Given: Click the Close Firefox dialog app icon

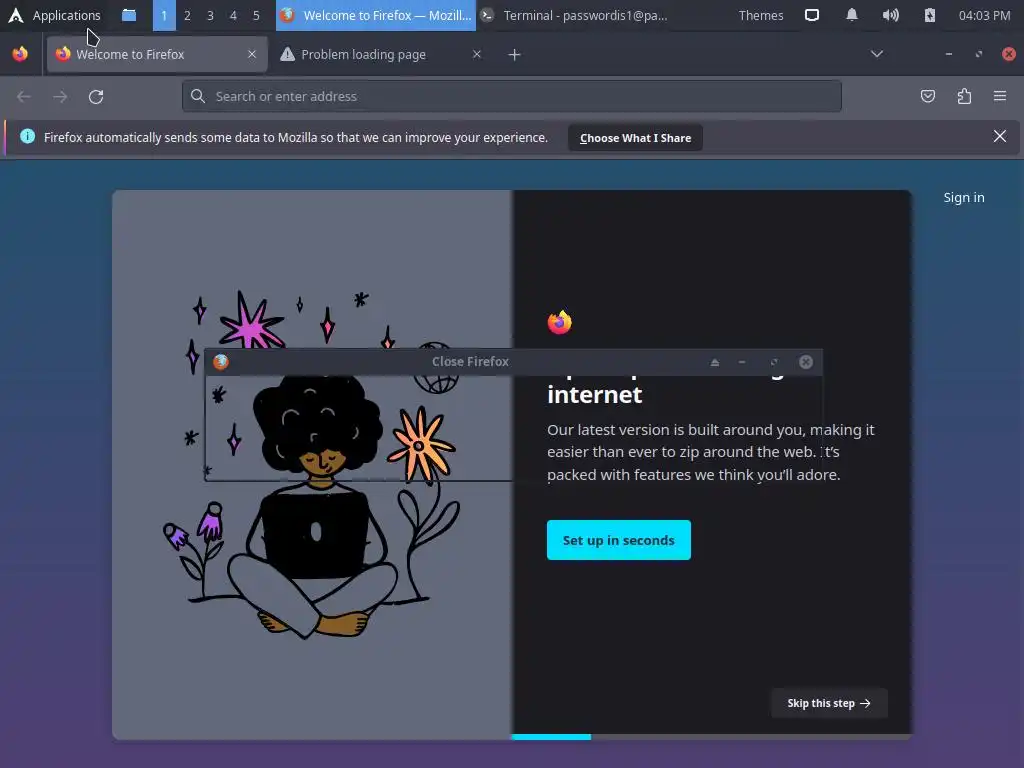Looking at the screenshot, I should [x=221, y=362].
